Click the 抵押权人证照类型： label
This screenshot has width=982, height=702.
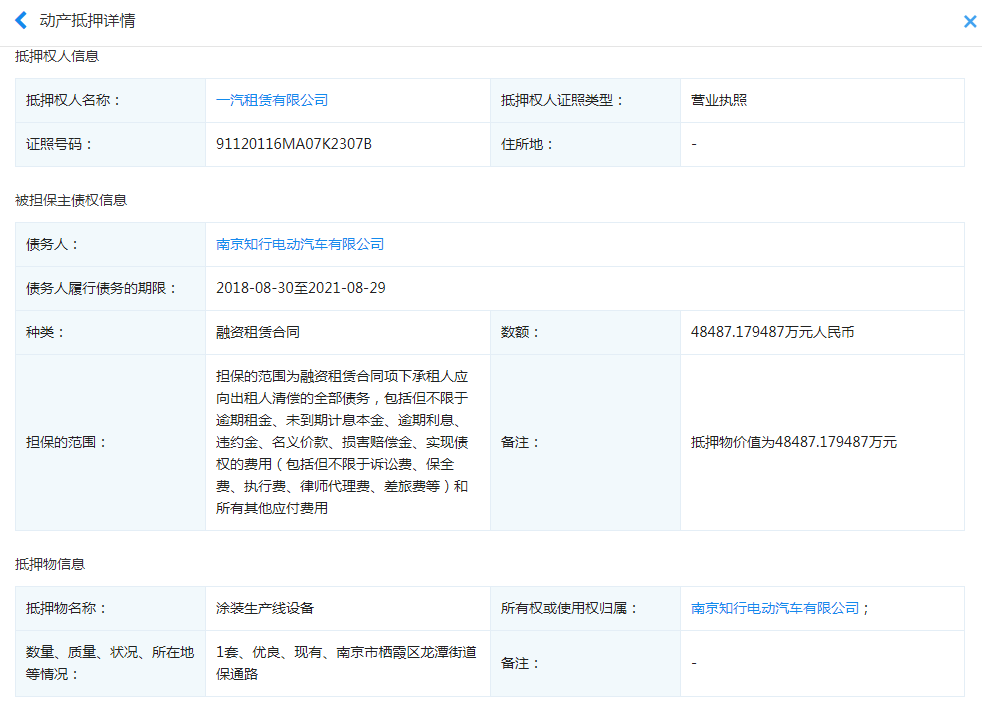(562, 100)
